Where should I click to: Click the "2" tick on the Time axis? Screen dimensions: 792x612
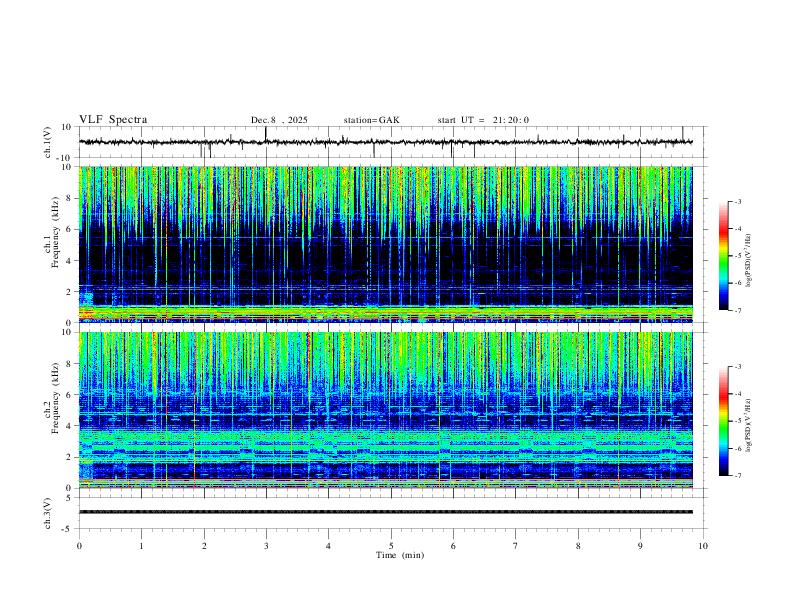(x=204, y=546)
